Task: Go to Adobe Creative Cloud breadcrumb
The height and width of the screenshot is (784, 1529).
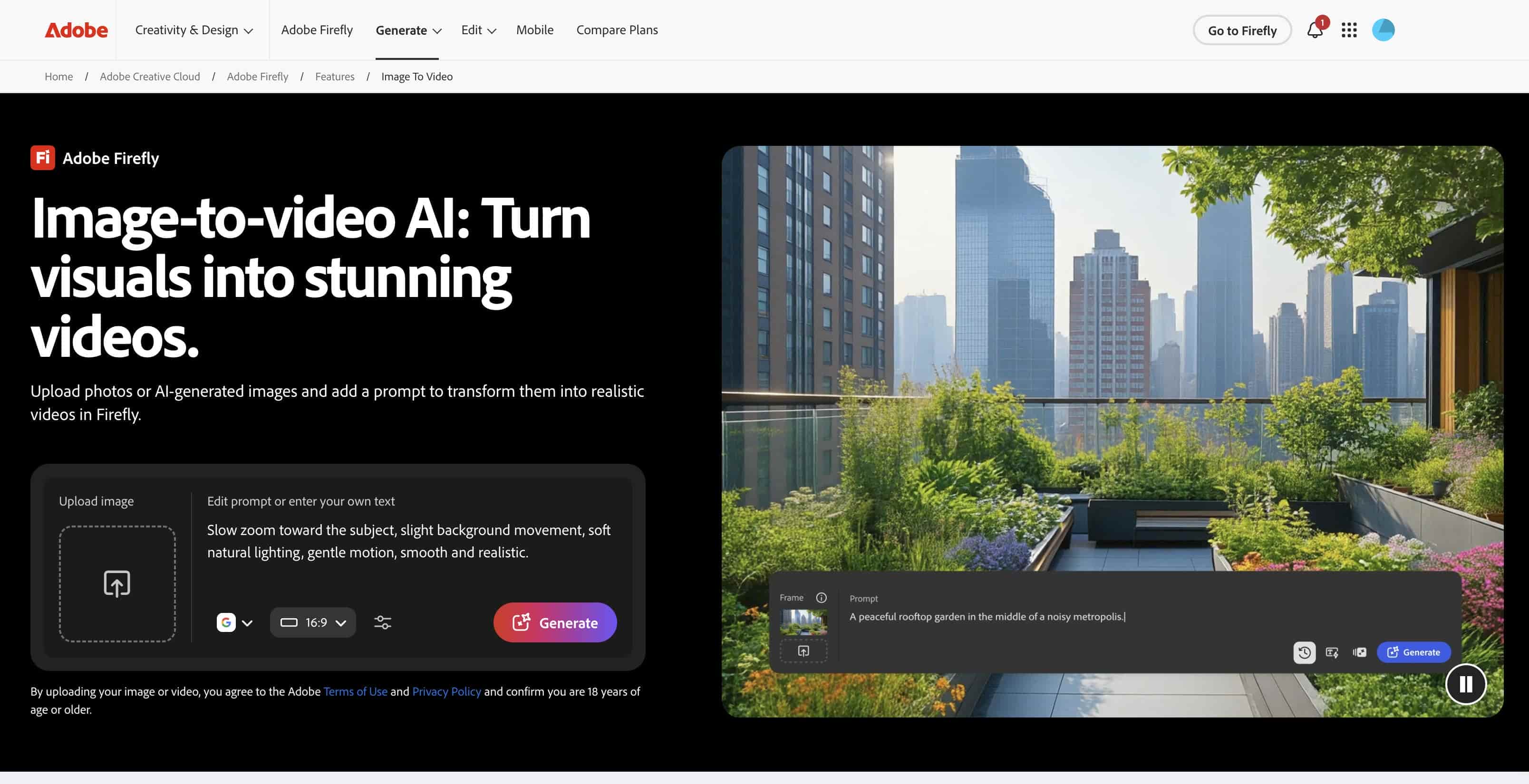Action: (150, 76)
